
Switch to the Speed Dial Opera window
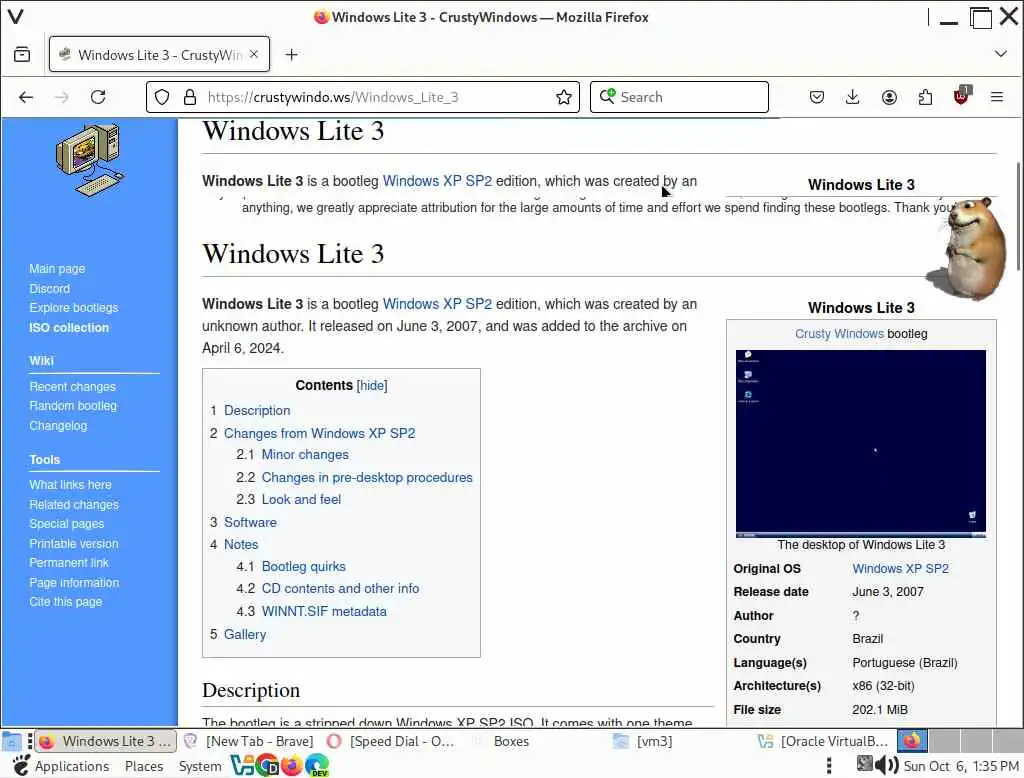[x=393, y=741]
